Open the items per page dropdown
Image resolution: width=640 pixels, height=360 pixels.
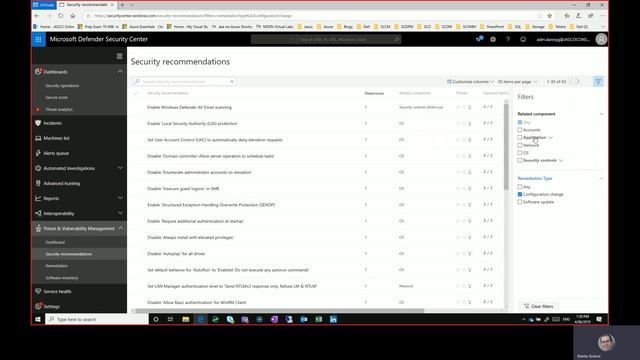517,82
